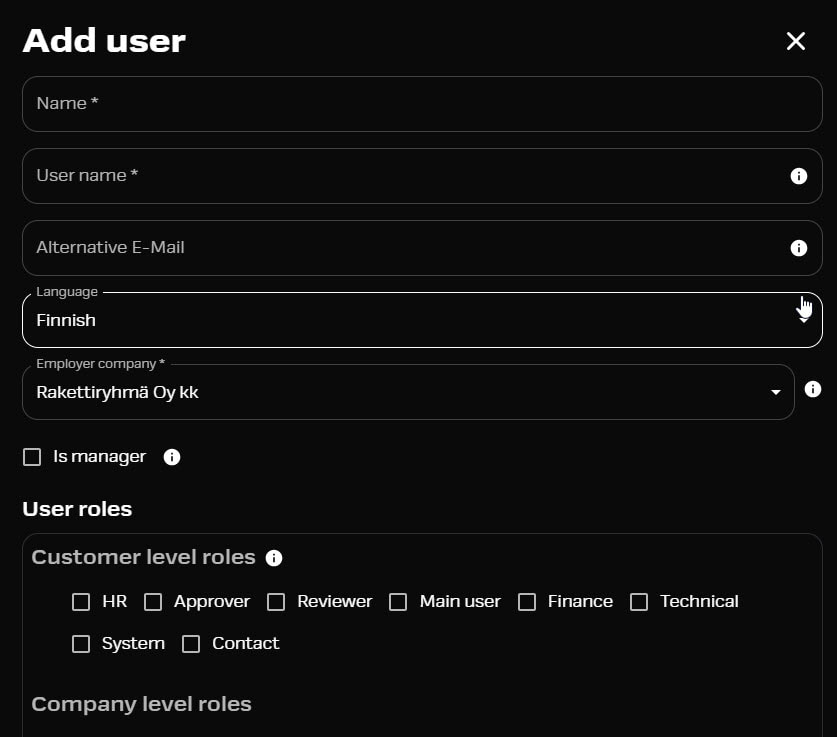837x737 pixels.
Task: Close the Add user dialog
Action: [x=795, y=41]
